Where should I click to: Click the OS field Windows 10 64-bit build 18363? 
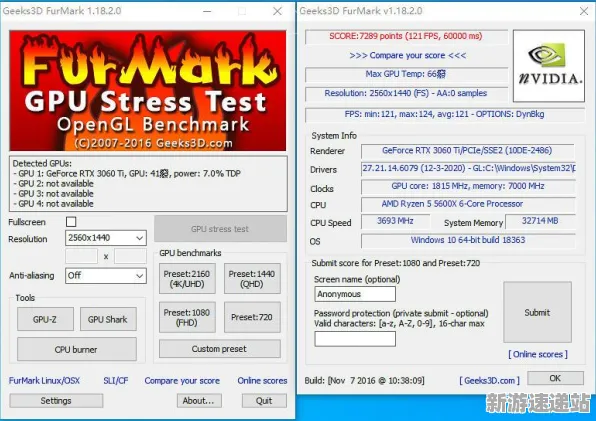click(x=468, y=240)
